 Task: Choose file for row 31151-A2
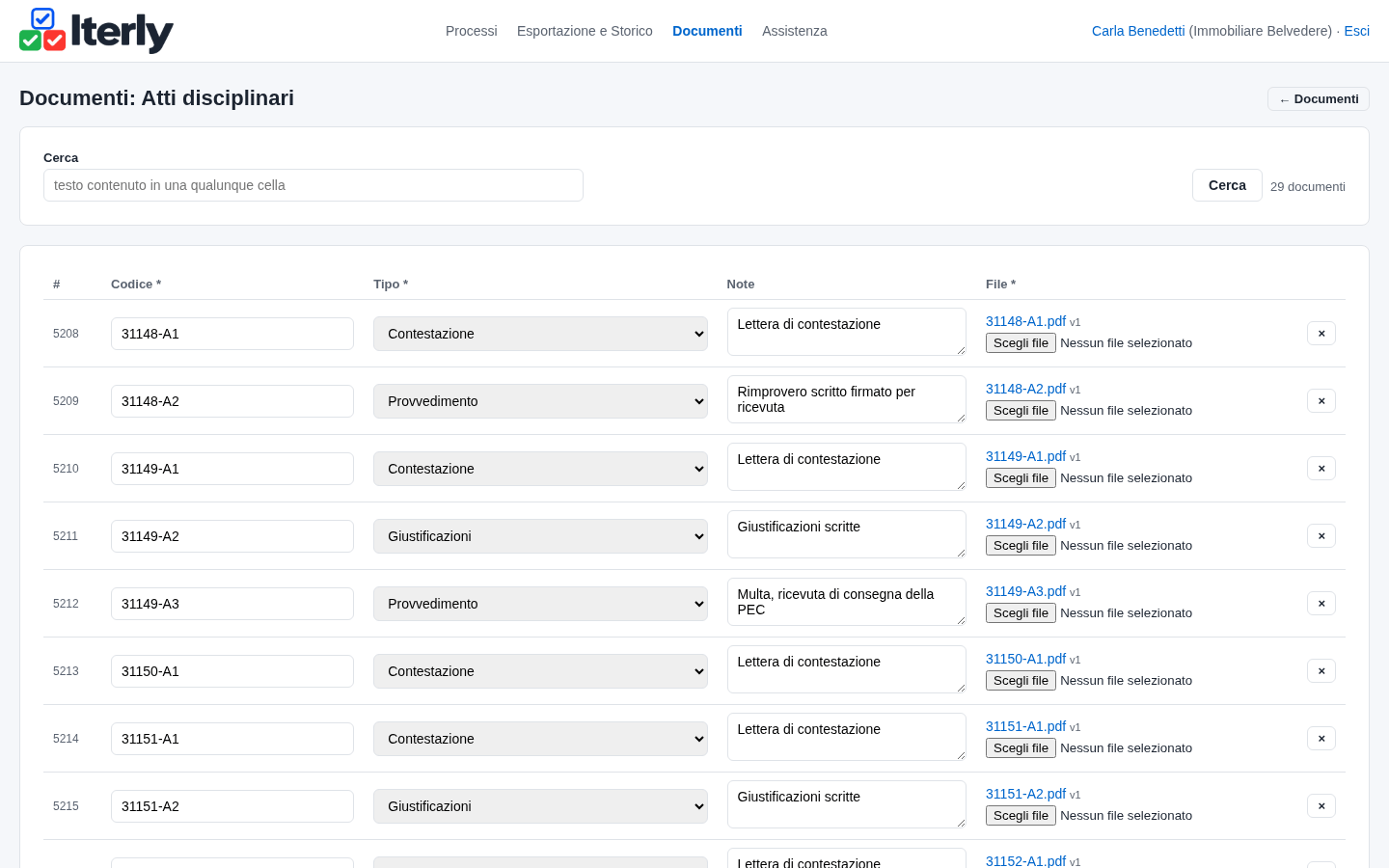pyautogui.click(x=1021, y=816)
